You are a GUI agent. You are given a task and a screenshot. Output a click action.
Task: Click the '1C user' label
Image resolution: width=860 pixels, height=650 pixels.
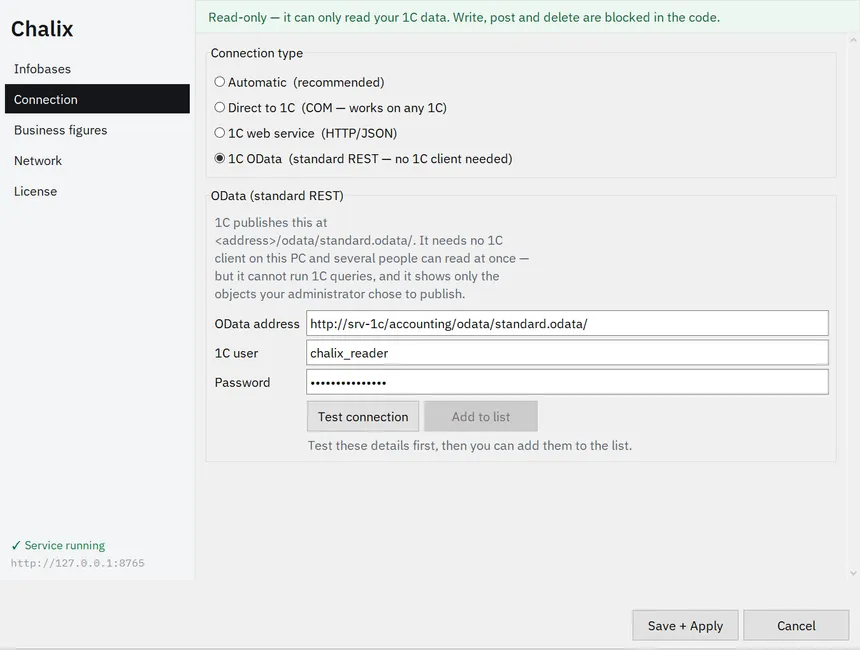click(236, 353)
